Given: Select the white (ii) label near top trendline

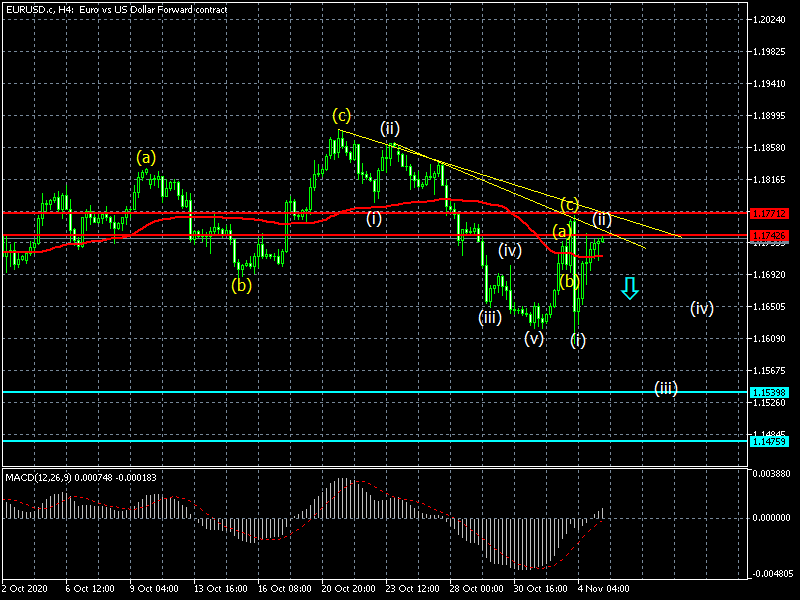Looking at the screenshot, I should pyautogui.click(x=390, y=128).
